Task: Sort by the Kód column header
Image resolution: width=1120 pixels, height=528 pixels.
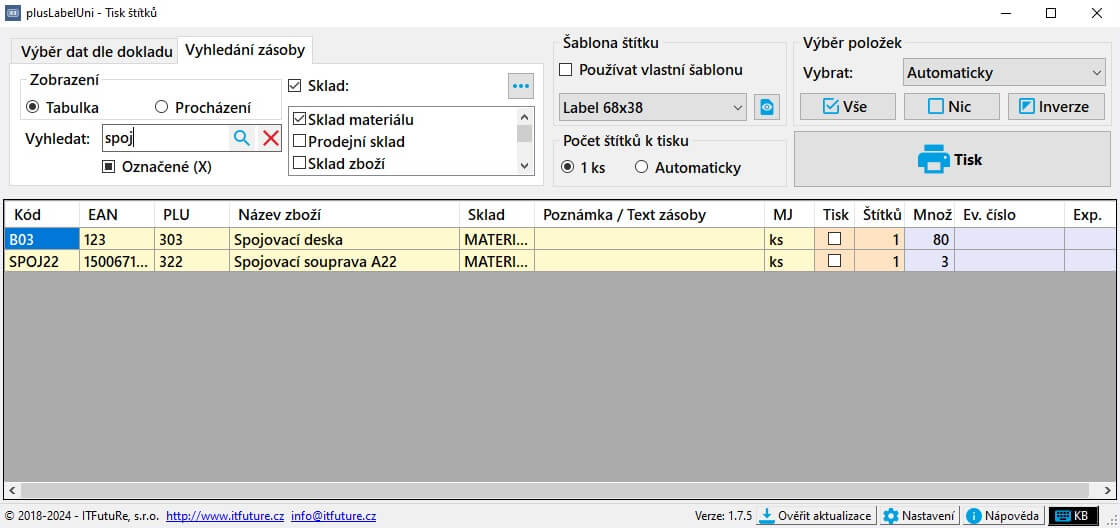Action: click(x=42, y=215)
